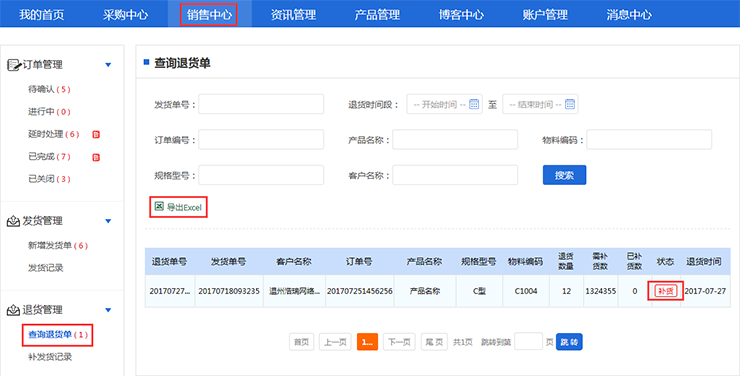Click the 发货管理 section icon
740x376 pixels.
(13, 221)
